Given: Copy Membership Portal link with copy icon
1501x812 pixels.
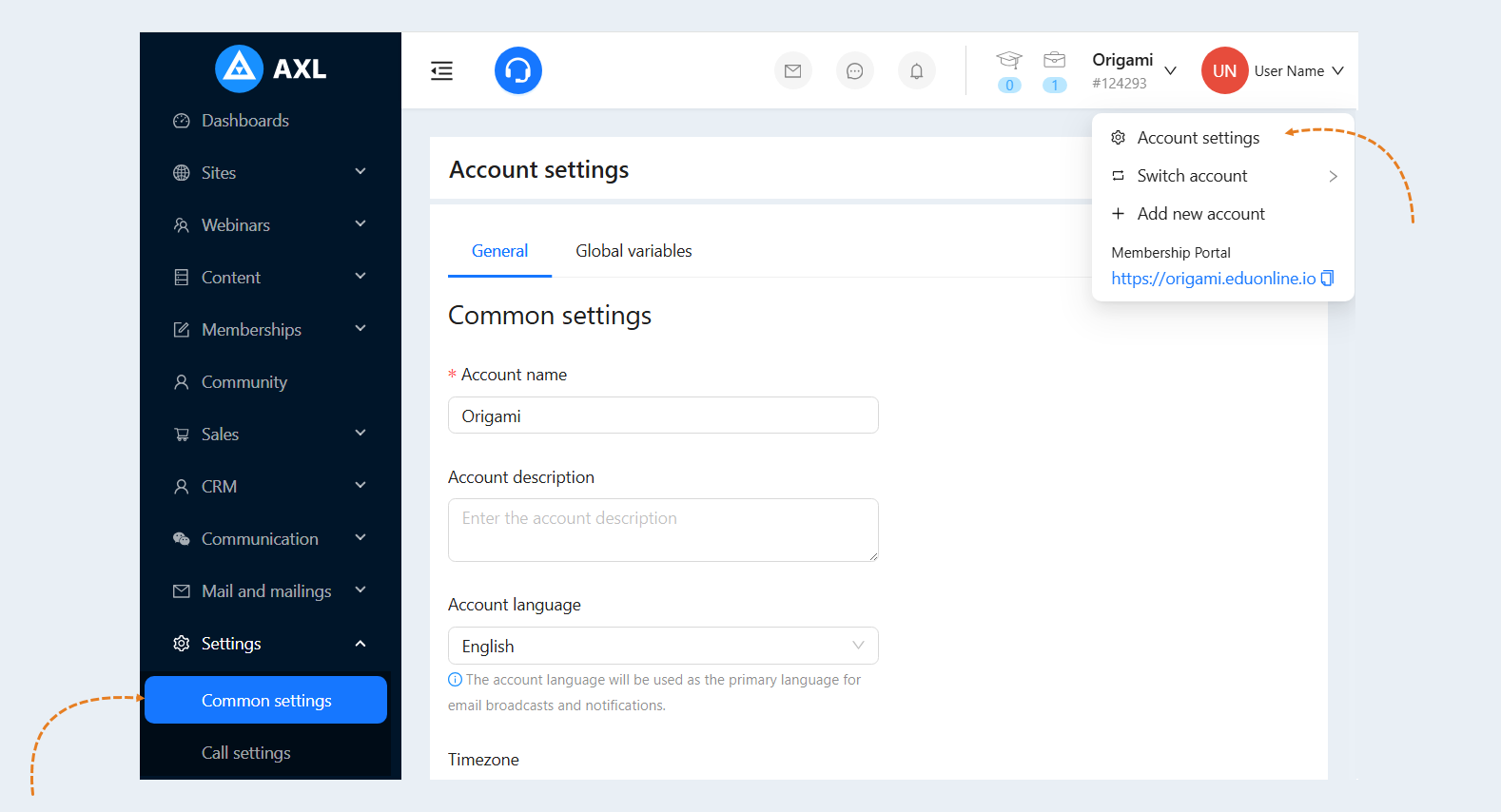Looking at the screenshot, I should [x=1328, y=278].
